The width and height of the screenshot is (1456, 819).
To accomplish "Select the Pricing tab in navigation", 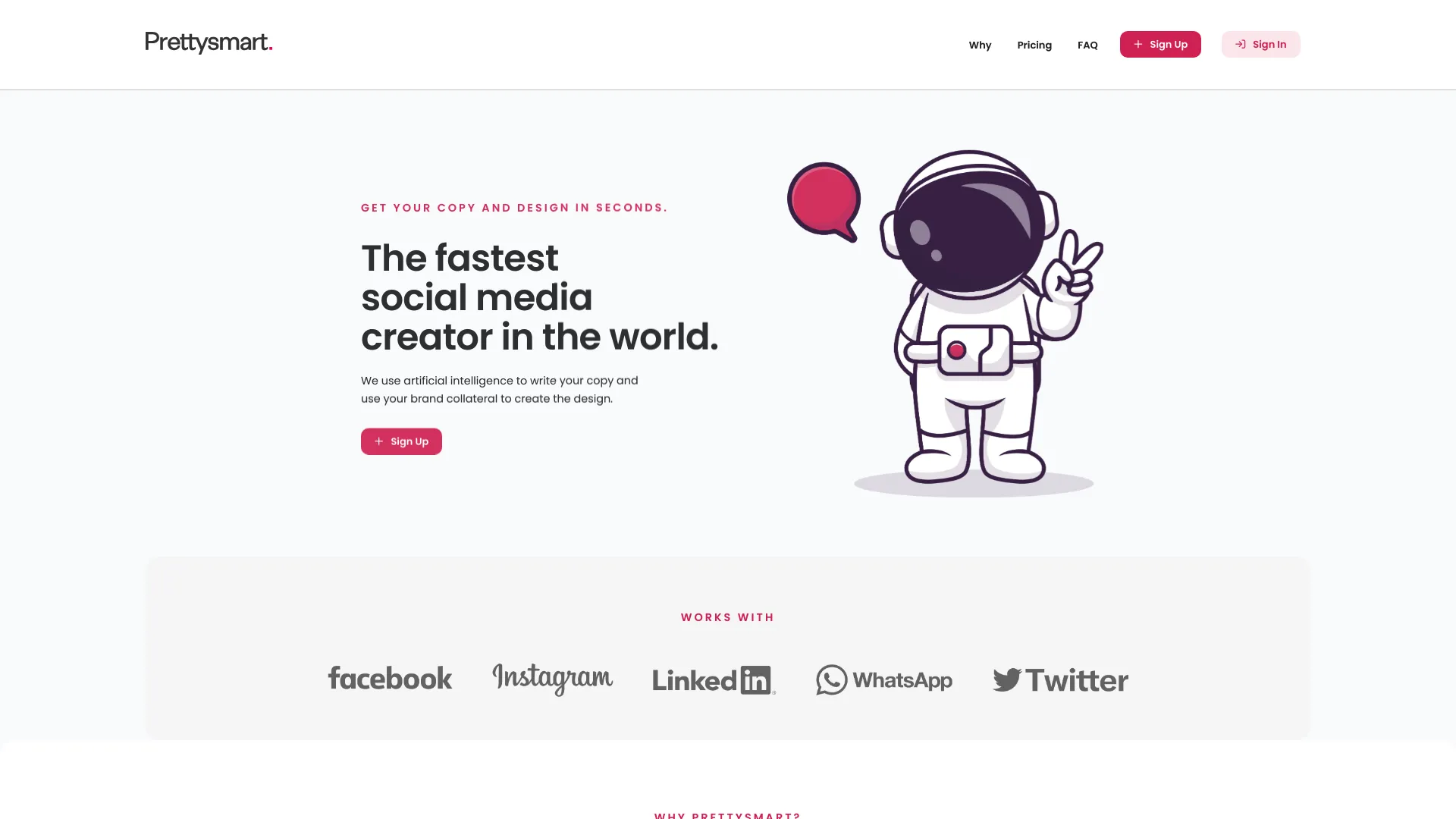I will 1034,44.
